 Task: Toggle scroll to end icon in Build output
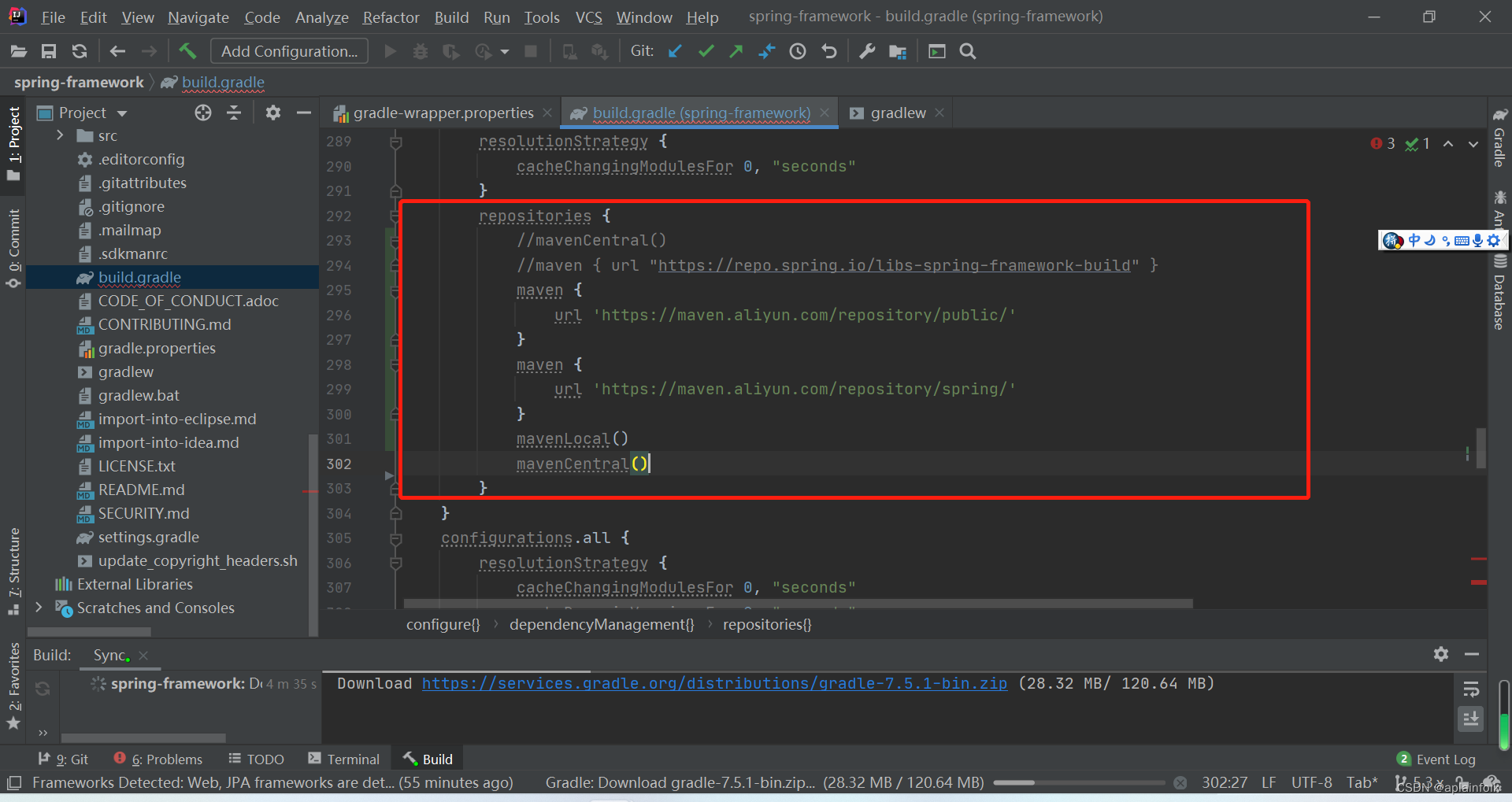point(1470,719)
